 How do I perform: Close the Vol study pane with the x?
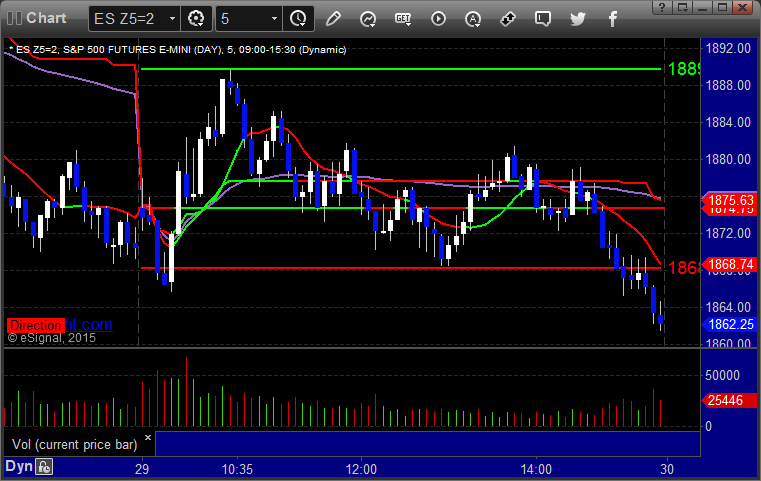(x=148, y=437)
